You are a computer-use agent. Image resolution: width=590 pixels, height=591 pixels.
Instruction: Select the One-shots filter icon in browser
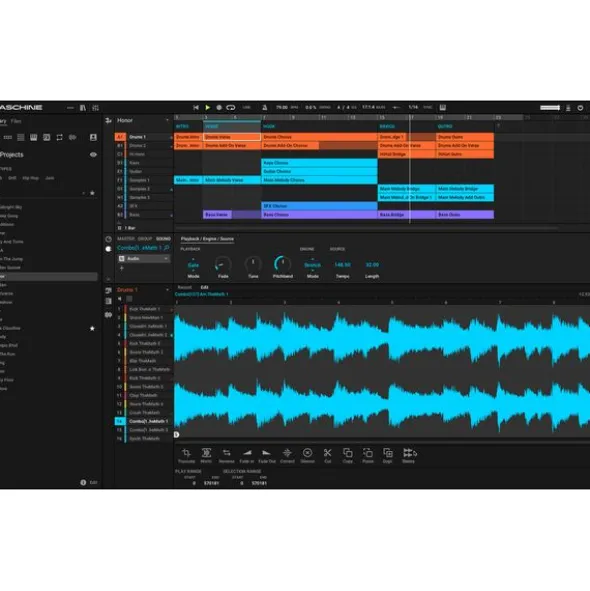coord(72,138)
